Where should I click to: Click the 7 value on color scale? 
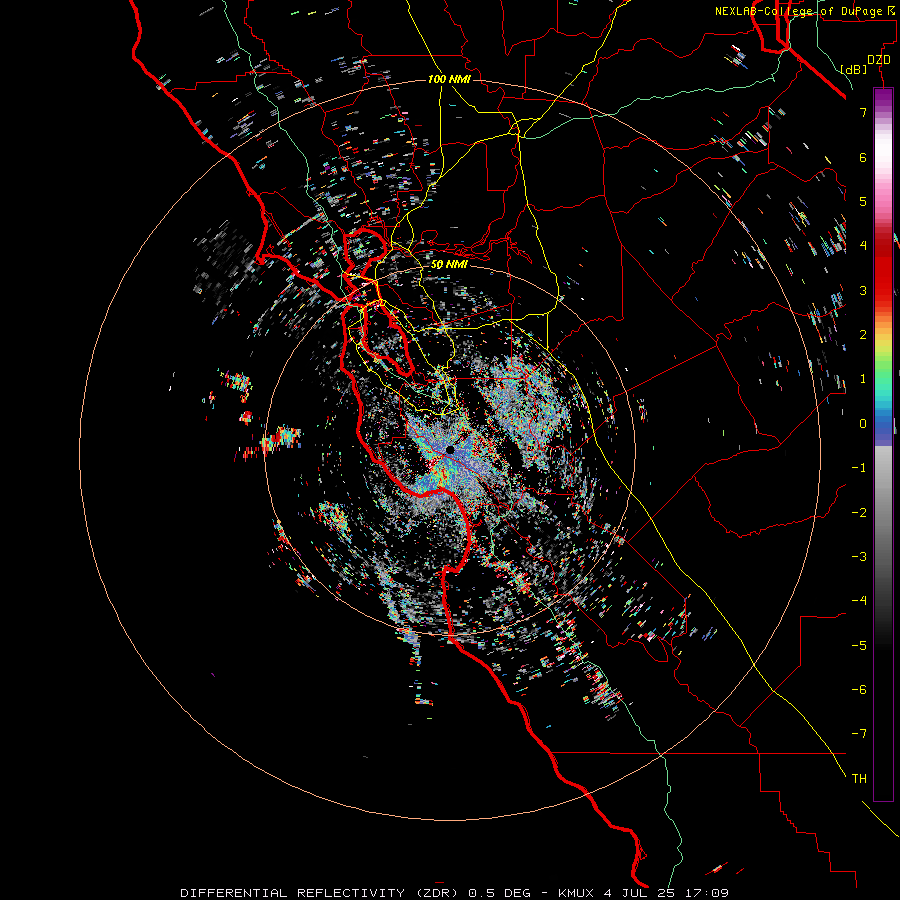click(863, 112)
